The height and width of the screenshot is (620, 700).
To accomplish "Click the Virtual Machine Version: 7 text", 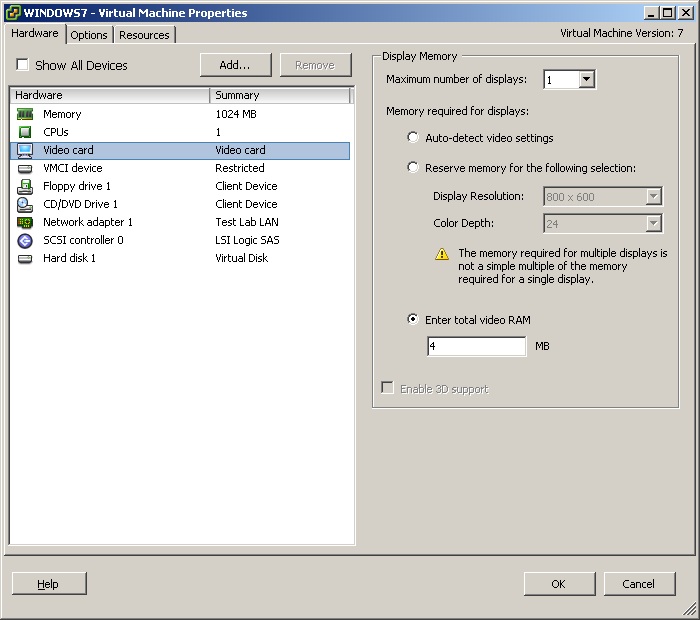I will tap(621, 33).
